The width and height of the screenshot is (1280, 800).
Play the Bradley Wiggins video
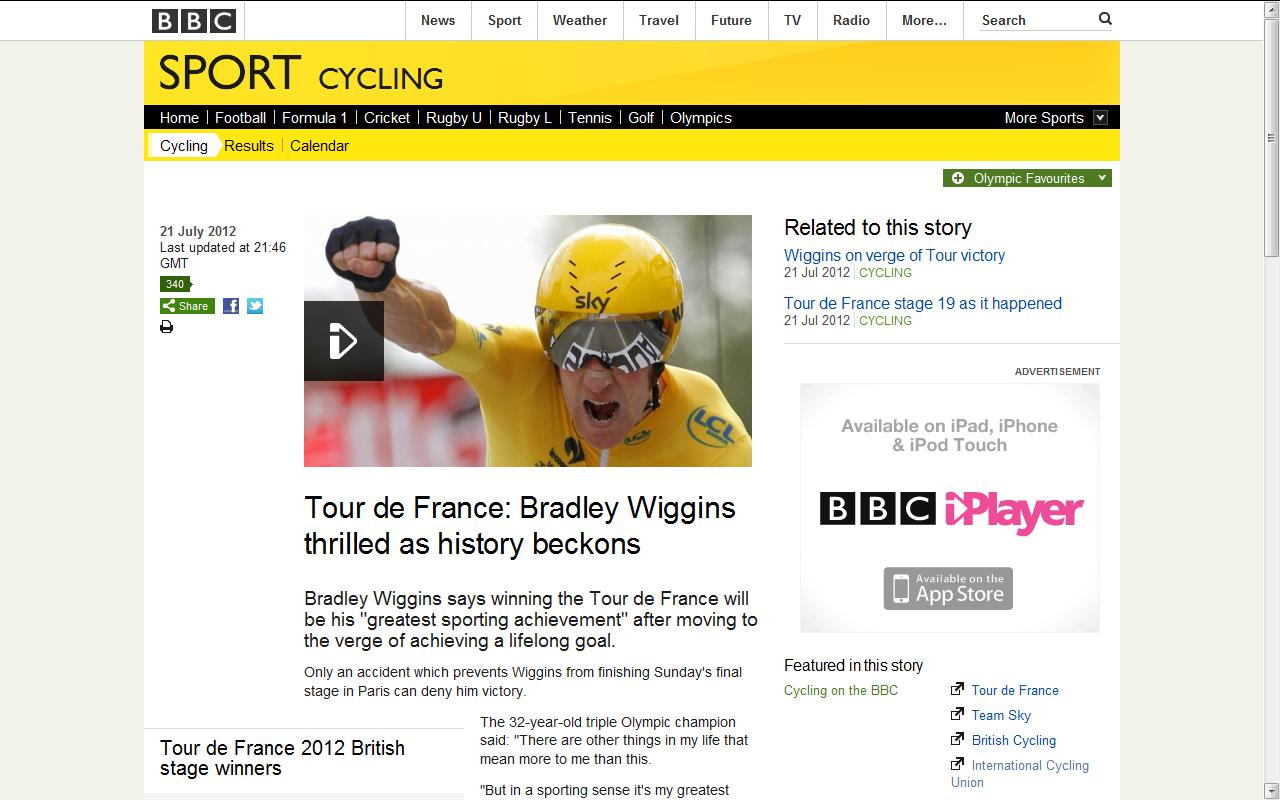pyautogui.click(x=344, y=341)
